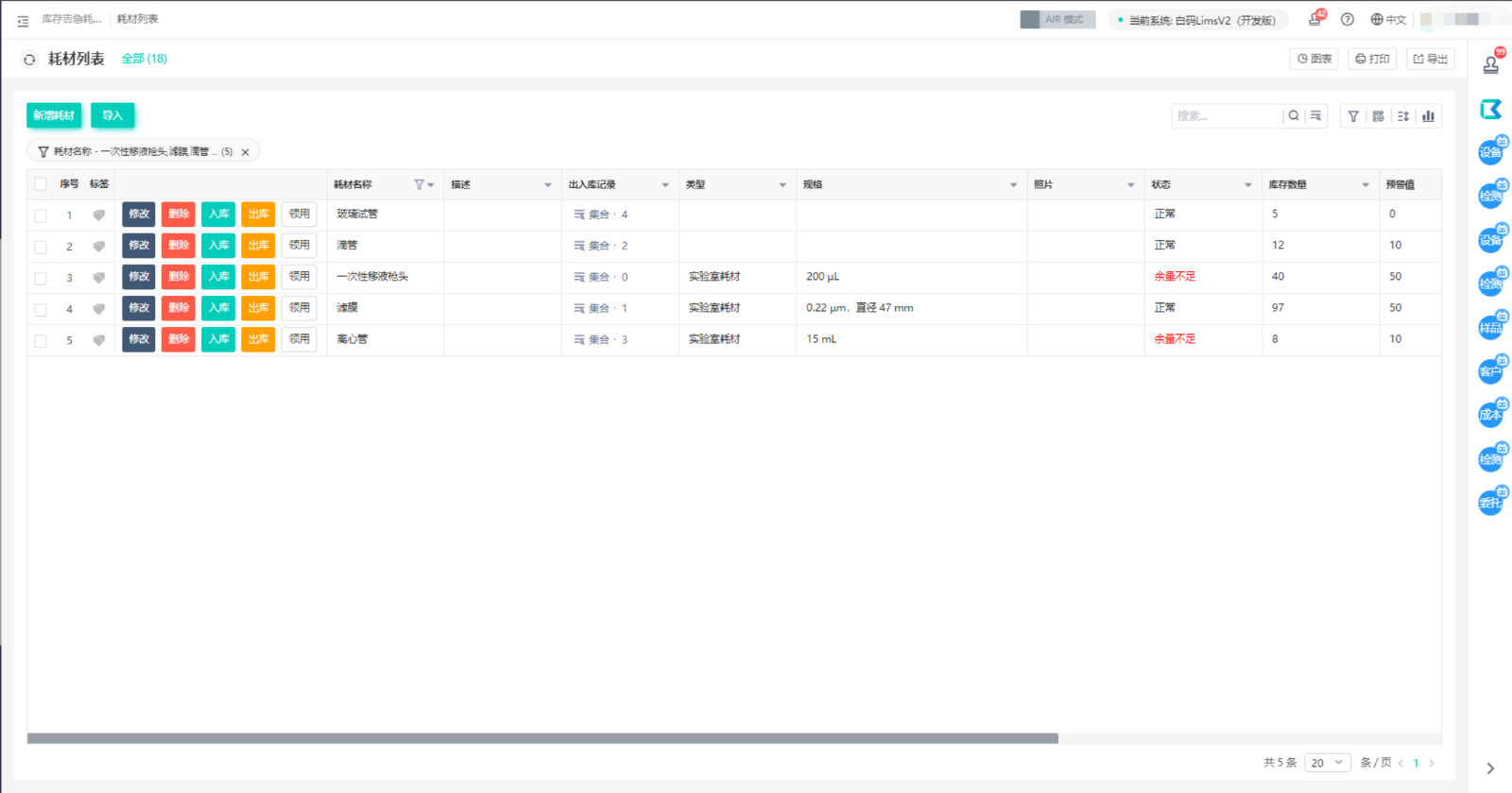Select the 全部 (18) view tab
Viewport: 1512px width, 793px height.
[x=144, y=59]
